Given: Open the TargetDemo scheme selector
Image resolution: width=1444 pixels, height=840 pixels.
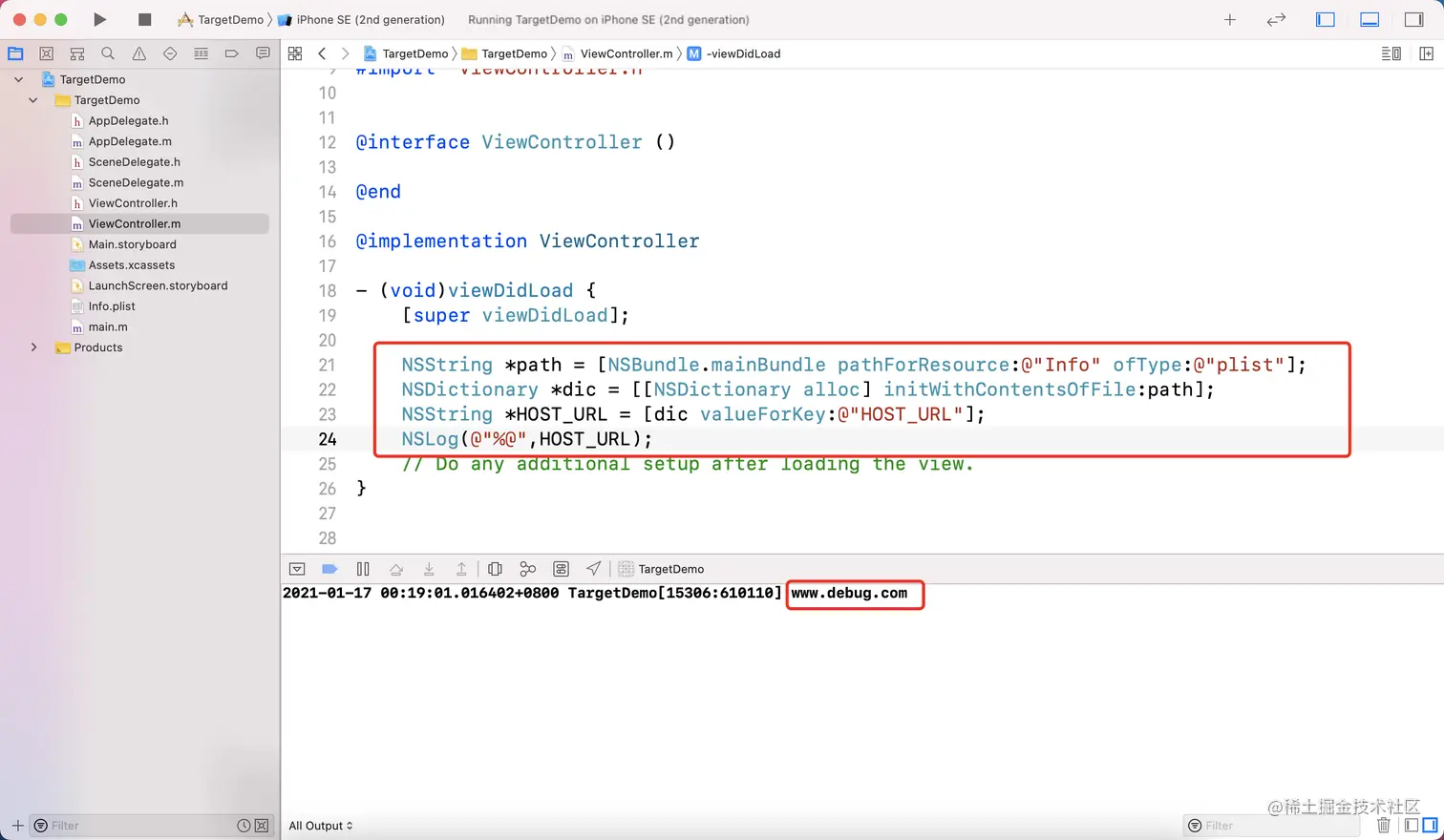Looking at the screenshot, I should [221, 19].
